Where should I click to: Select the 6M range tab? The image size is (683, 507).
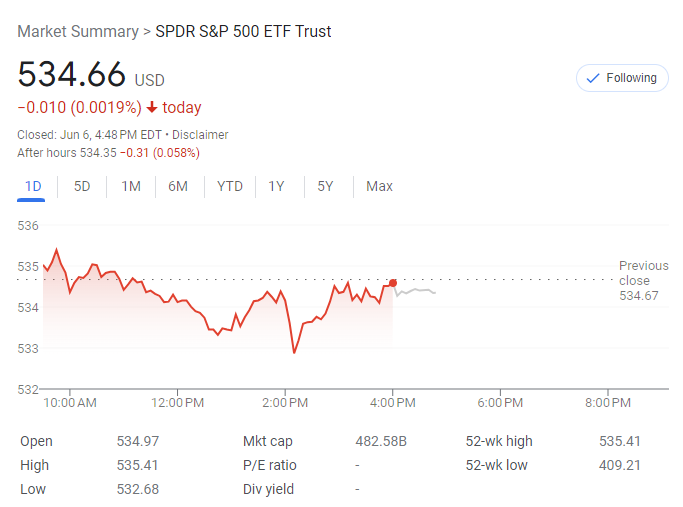178,186
